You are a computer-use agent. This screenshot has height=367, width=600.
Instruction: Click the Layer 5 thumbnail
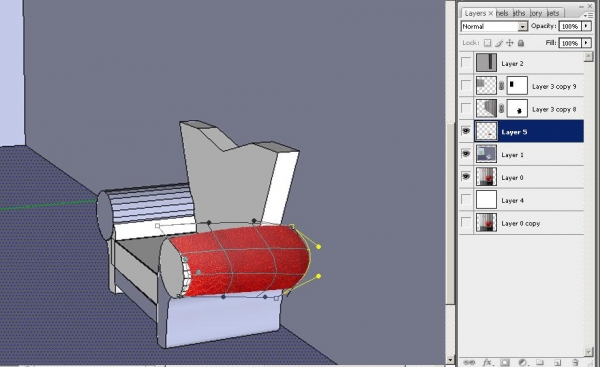pos(486,131)
